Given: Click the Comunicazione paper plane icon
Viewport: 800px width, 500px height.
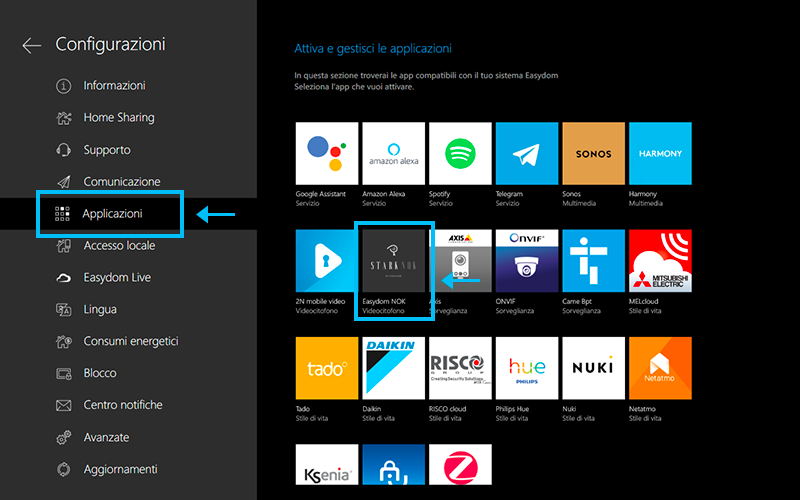Looking at the screenshot, I should [63, 182].
